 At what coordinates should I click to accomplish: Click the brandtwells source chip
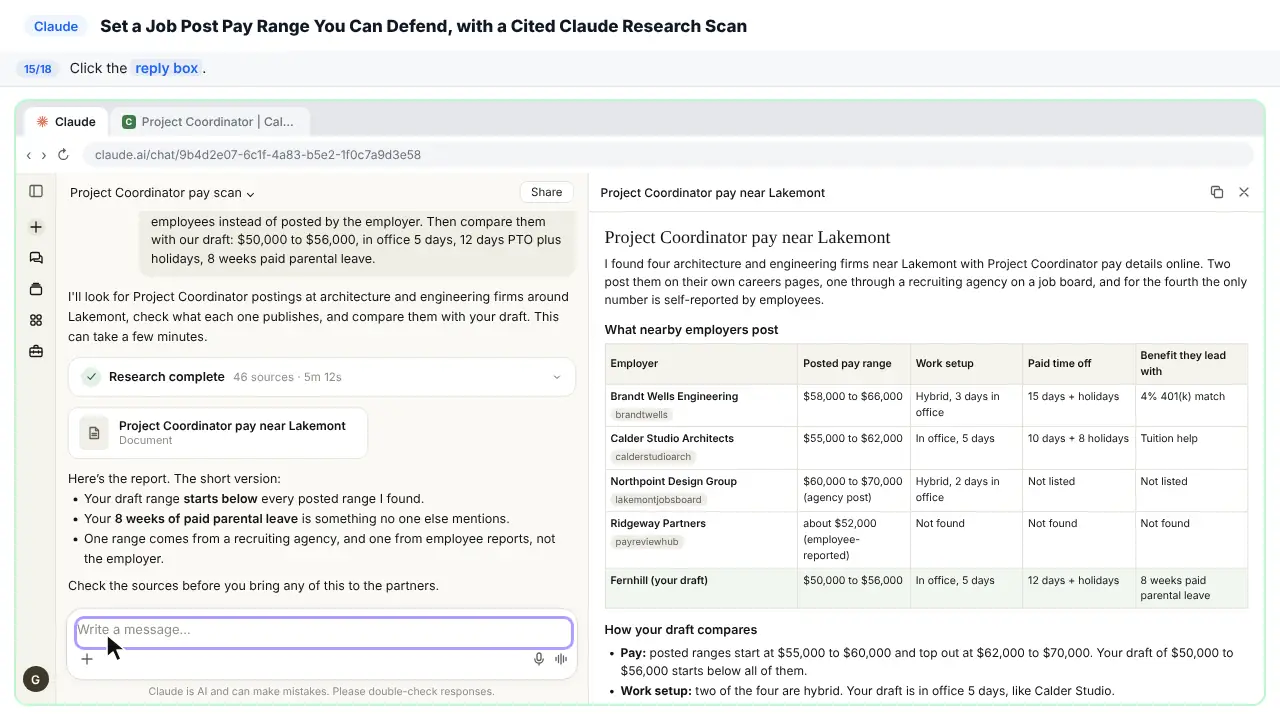[x=641, y=414]
